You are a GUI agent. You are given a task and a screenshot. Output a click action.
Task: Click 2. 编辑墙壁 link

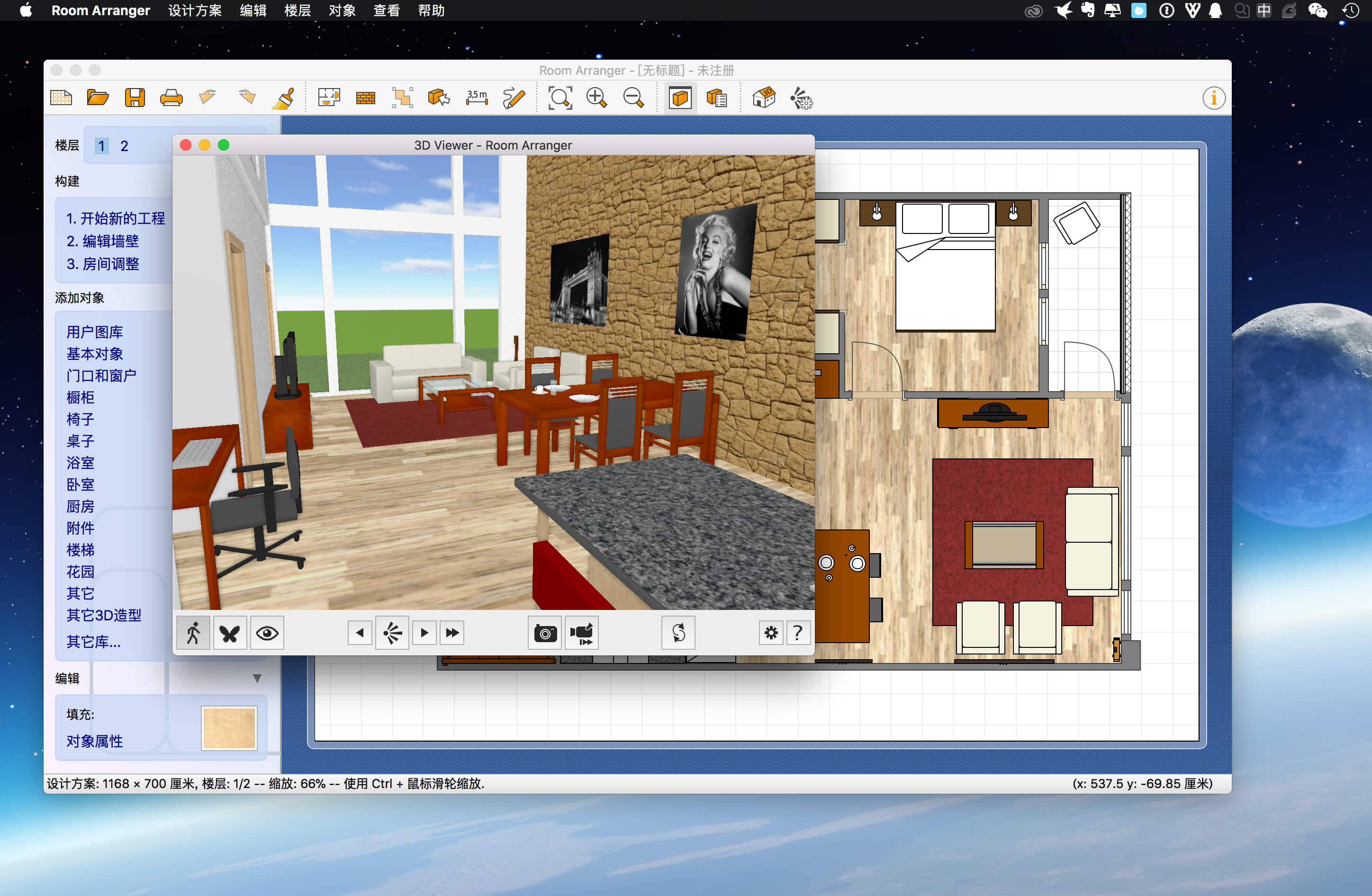pos(103,241)
